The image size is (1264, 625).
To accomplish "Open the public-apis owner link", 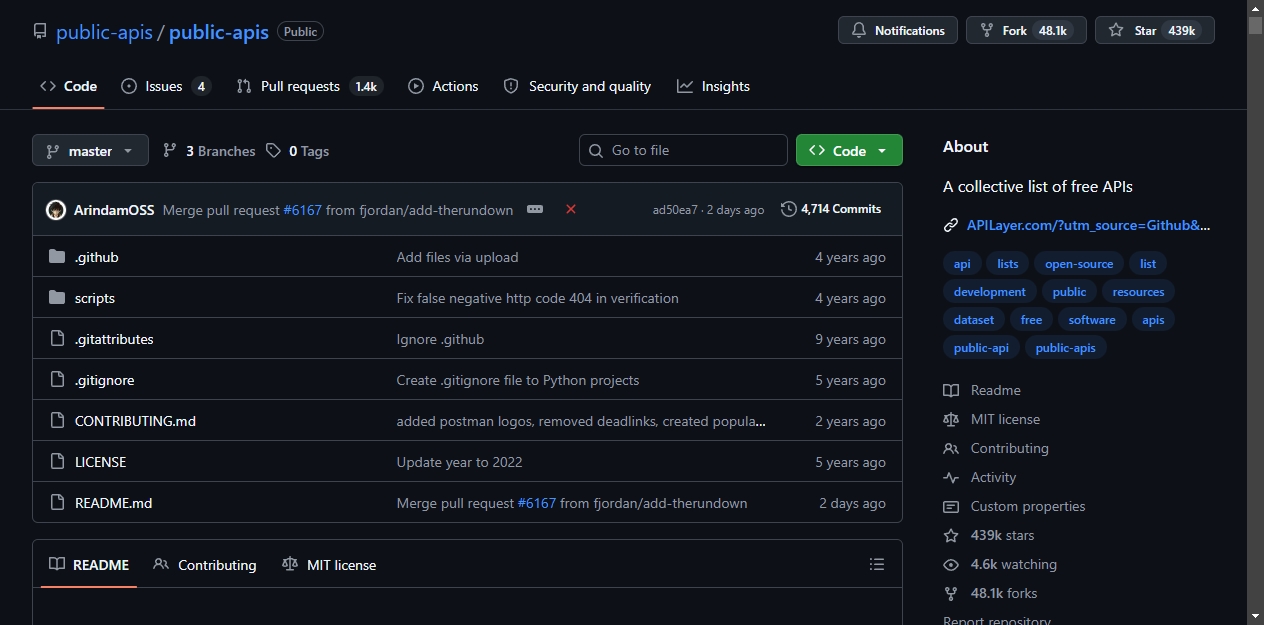I will pos(104,32).
